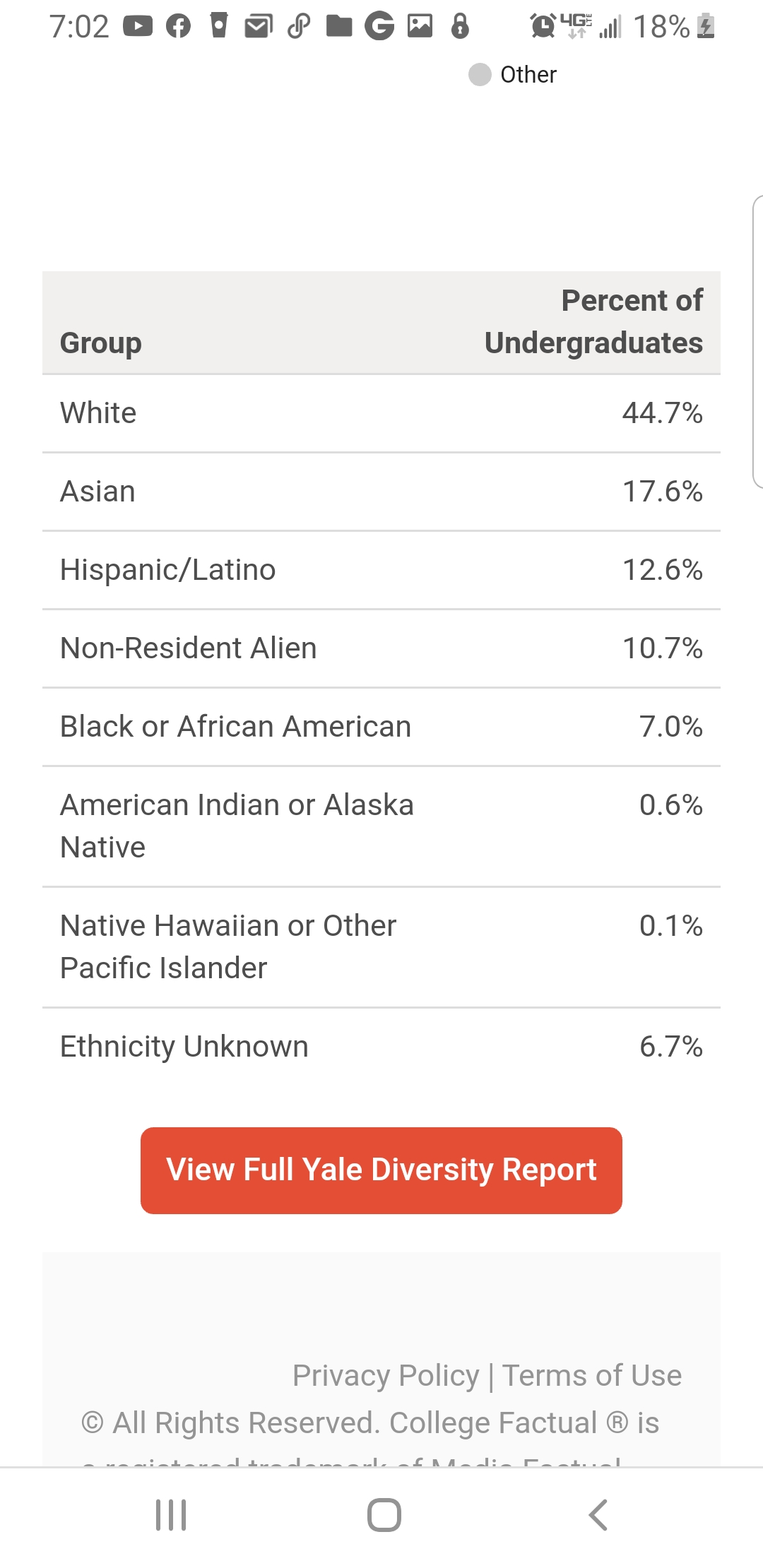Image resolution: width=763 pixels, height=1568 pixels.
Task: Tap the Ethnicity Unknown row
Action: 381,1047
